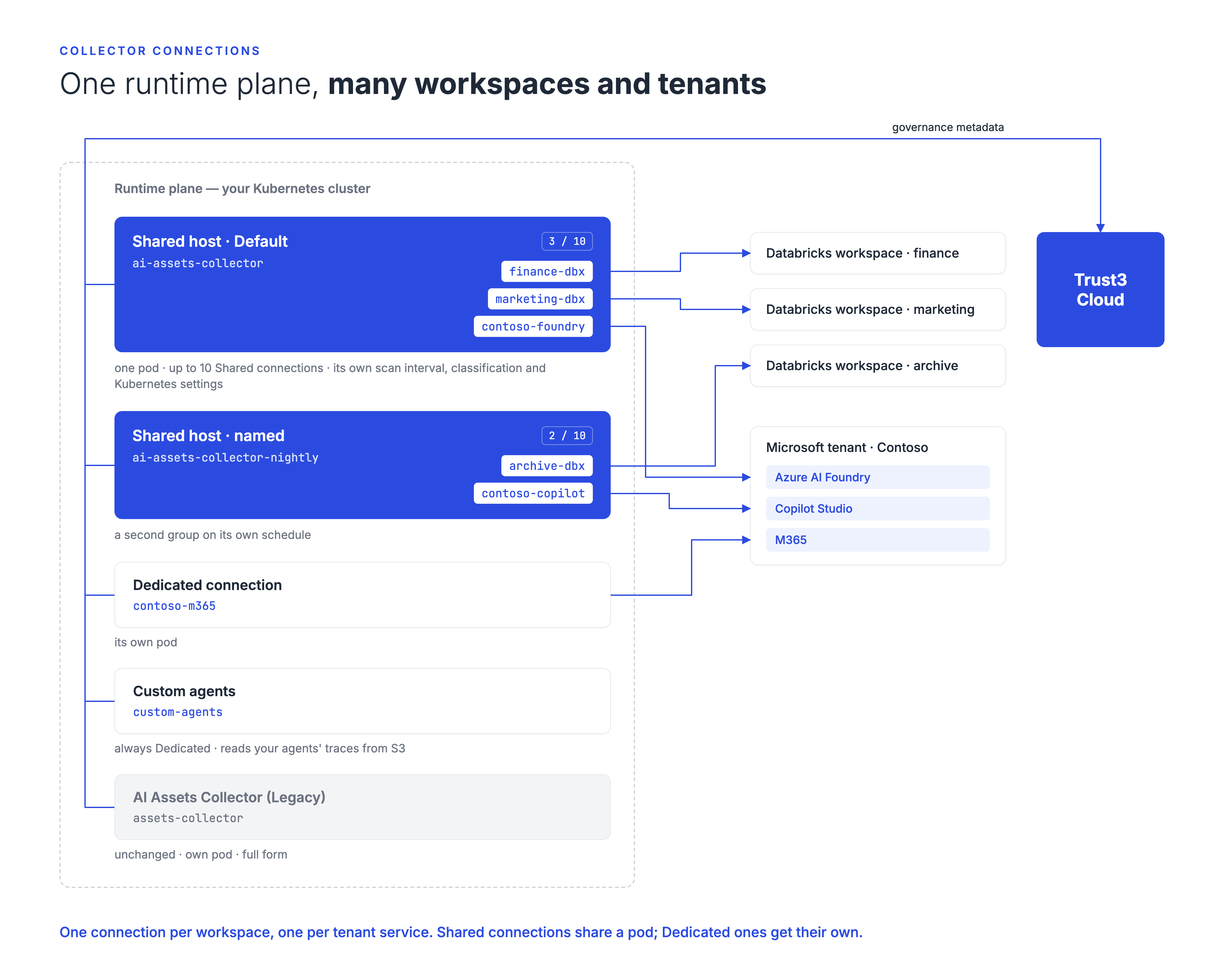Click the blue footer summary sentence
The height and width of the screenshot is (980, 1224).
coord(460,932)
